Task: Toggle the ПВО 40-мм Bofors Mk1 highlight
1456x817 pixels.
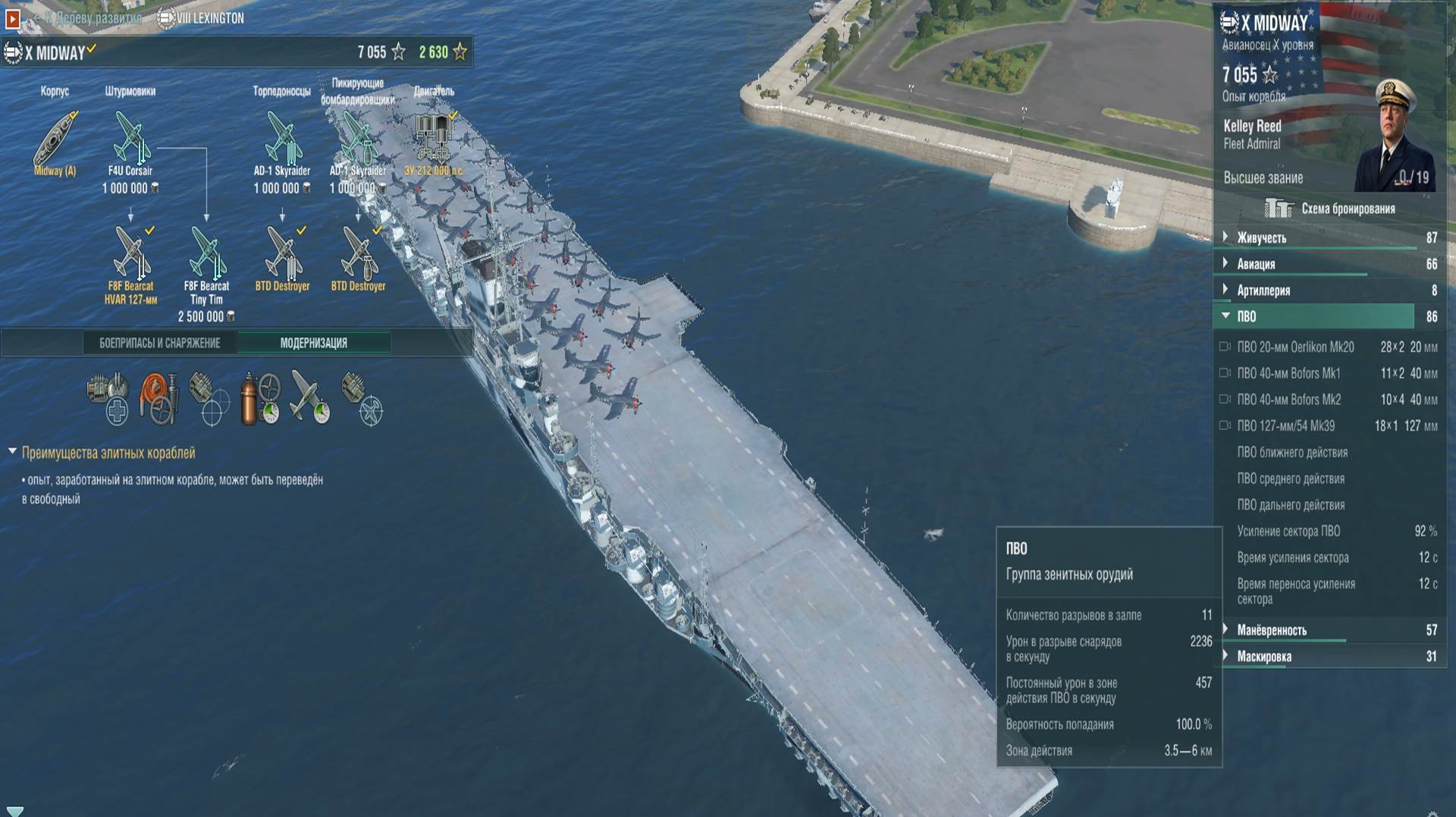Action: coord(1225,373)
